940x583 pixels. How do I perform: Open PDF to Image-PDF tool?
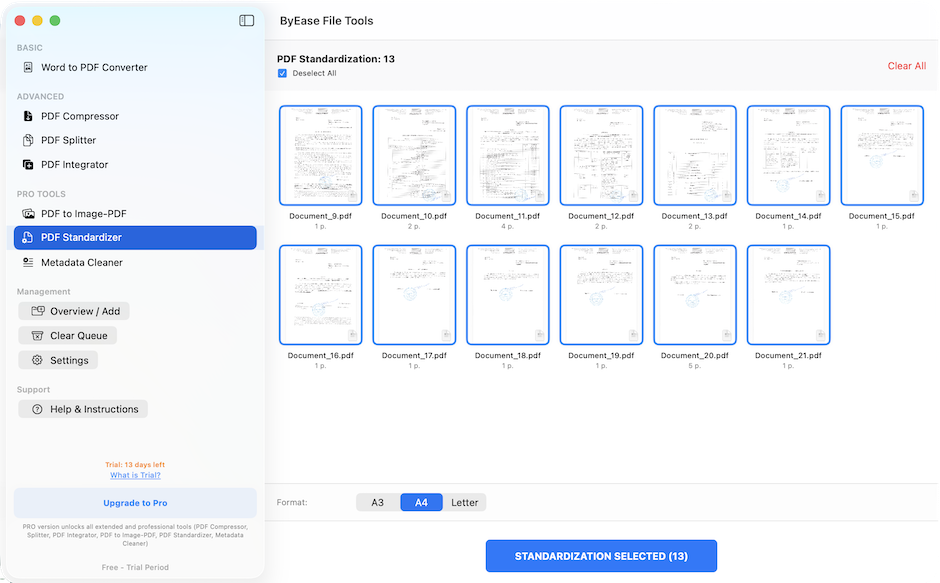click(135, 214)
